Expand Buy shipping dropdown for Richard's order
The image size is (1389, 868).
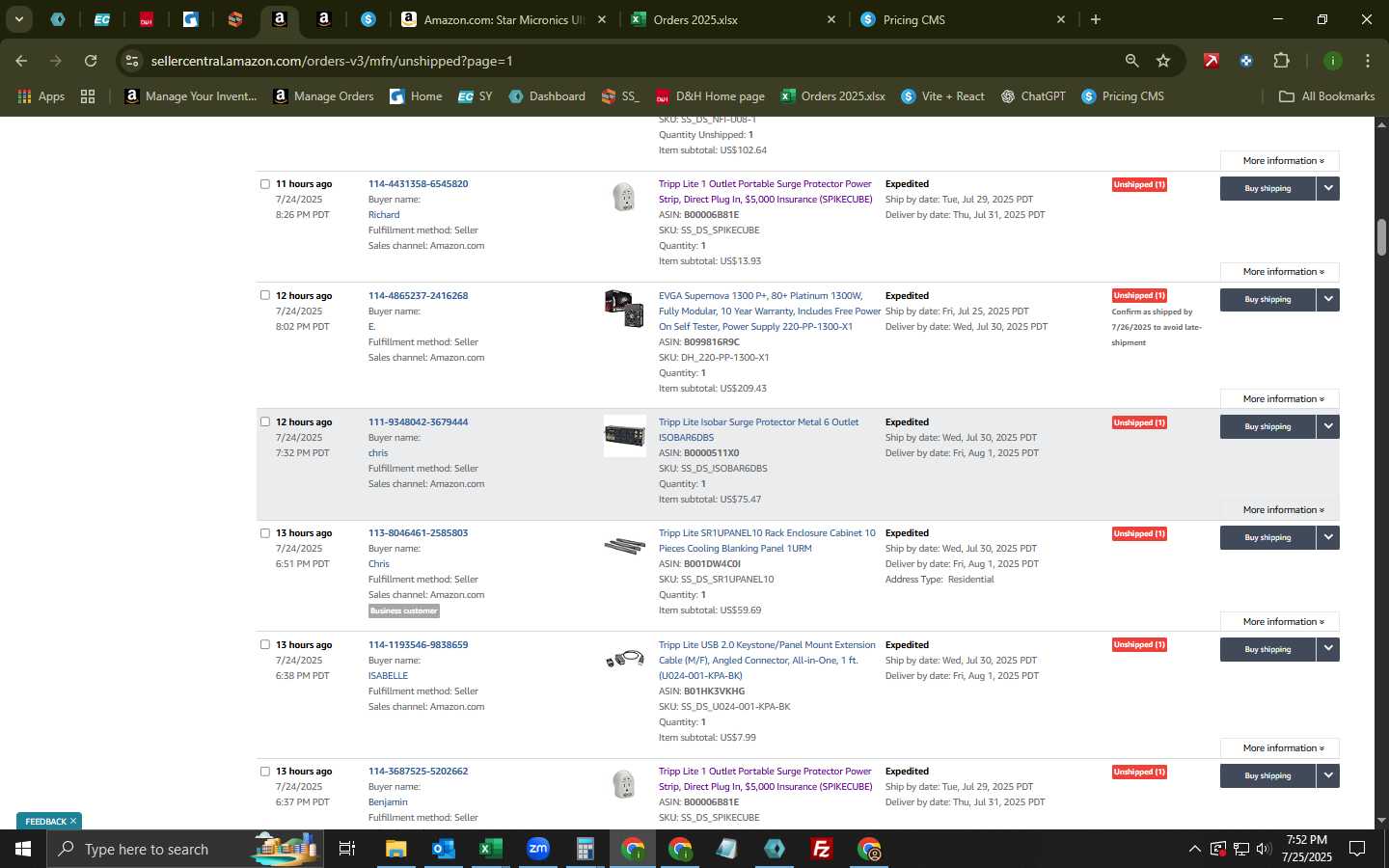click(1328, 188)
